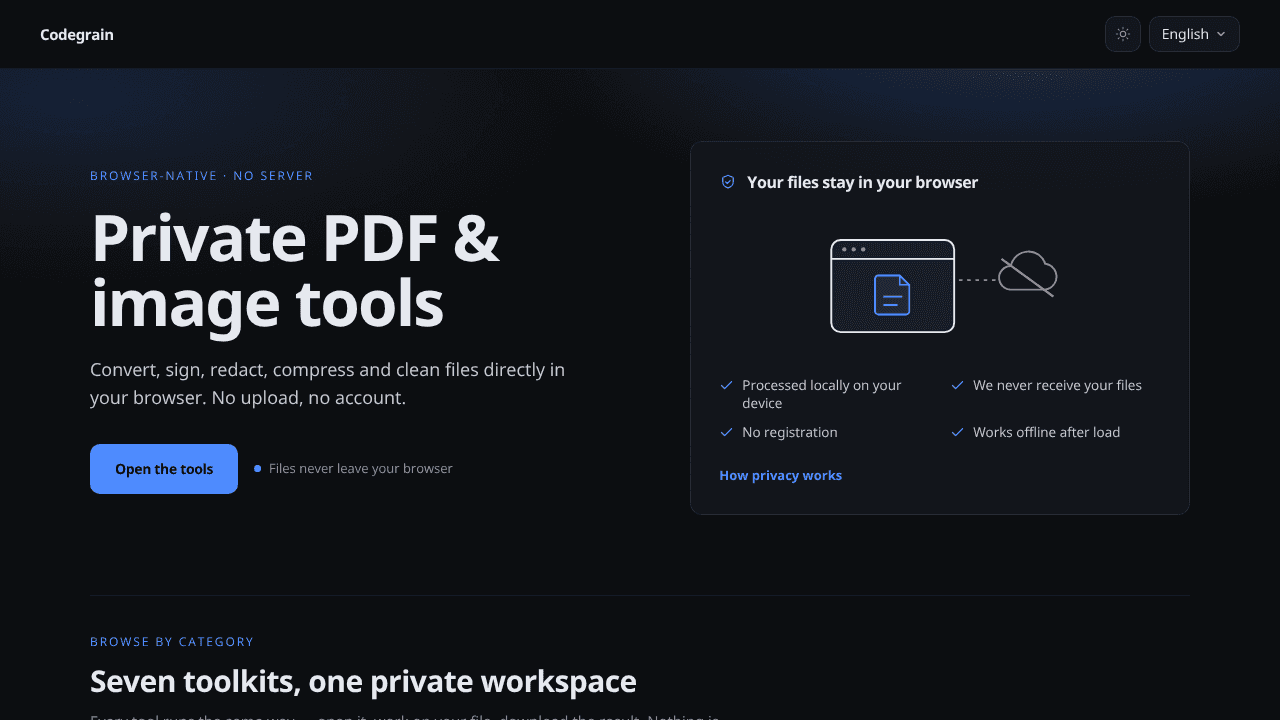Click blue dot beside Files never leave your browser
The image size is (1280, 720).
tap(257, 468)
